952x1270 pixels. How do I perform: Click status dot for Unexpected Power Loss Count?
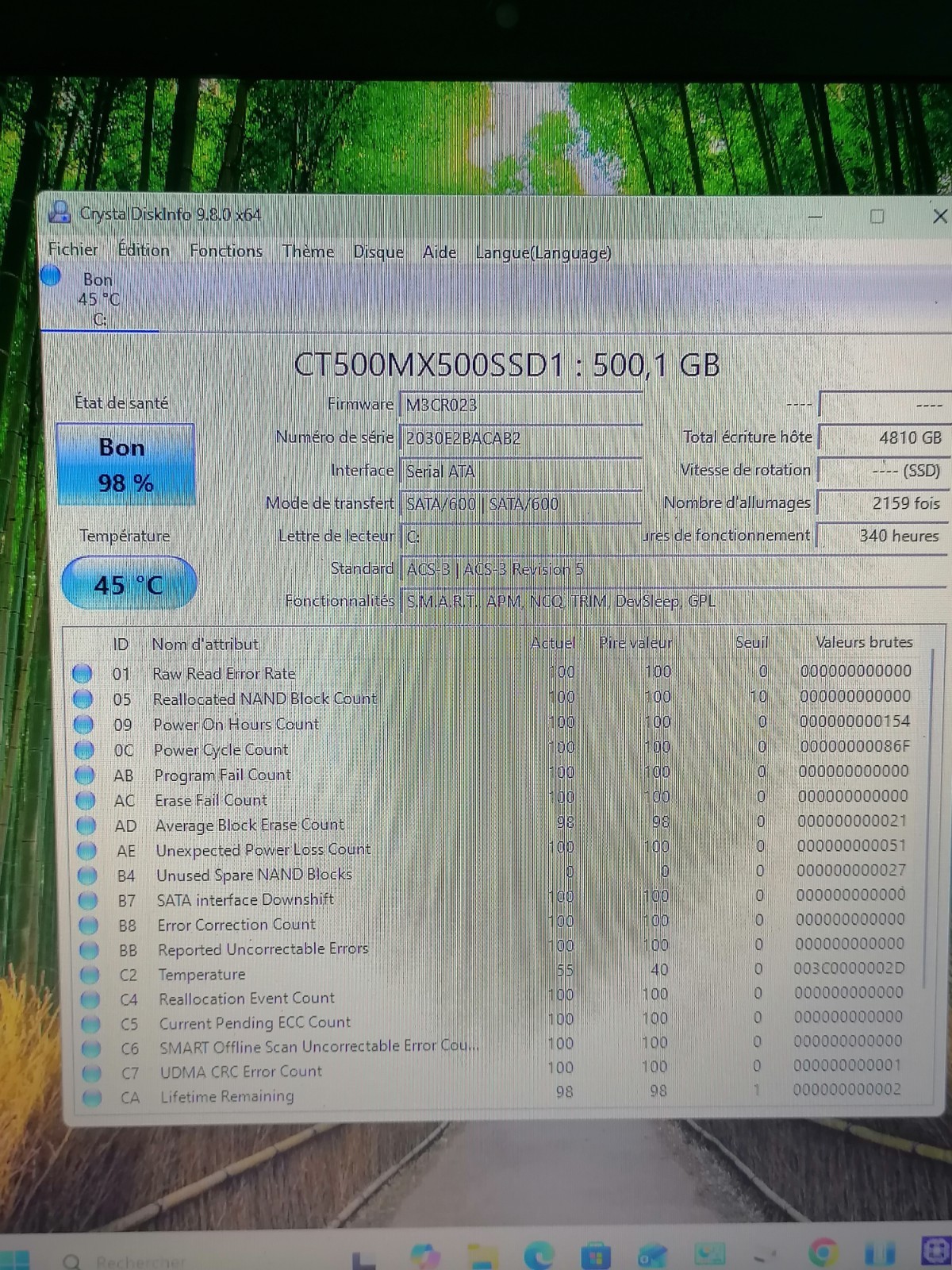(86, 851)
